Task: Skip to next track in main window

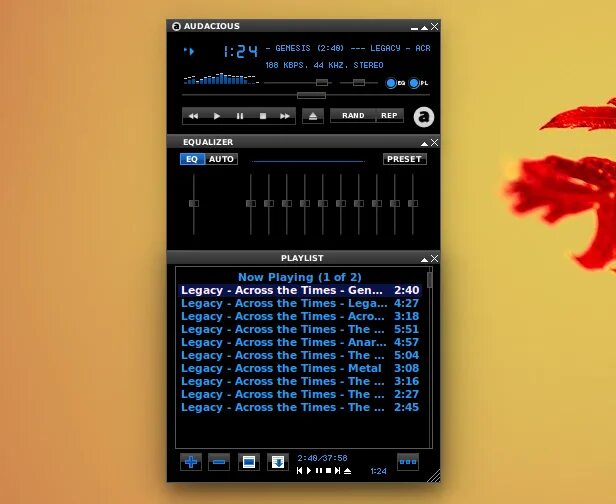Action: (x=285, y=116)
